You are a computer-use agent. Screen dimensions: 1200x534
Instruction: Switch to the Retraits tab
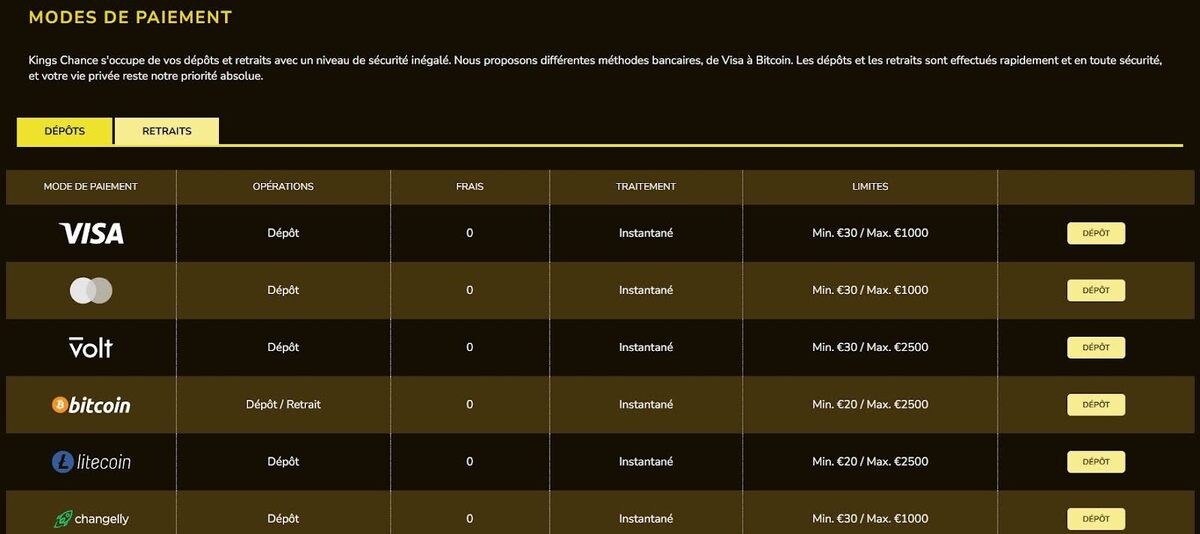coord(166,131)
